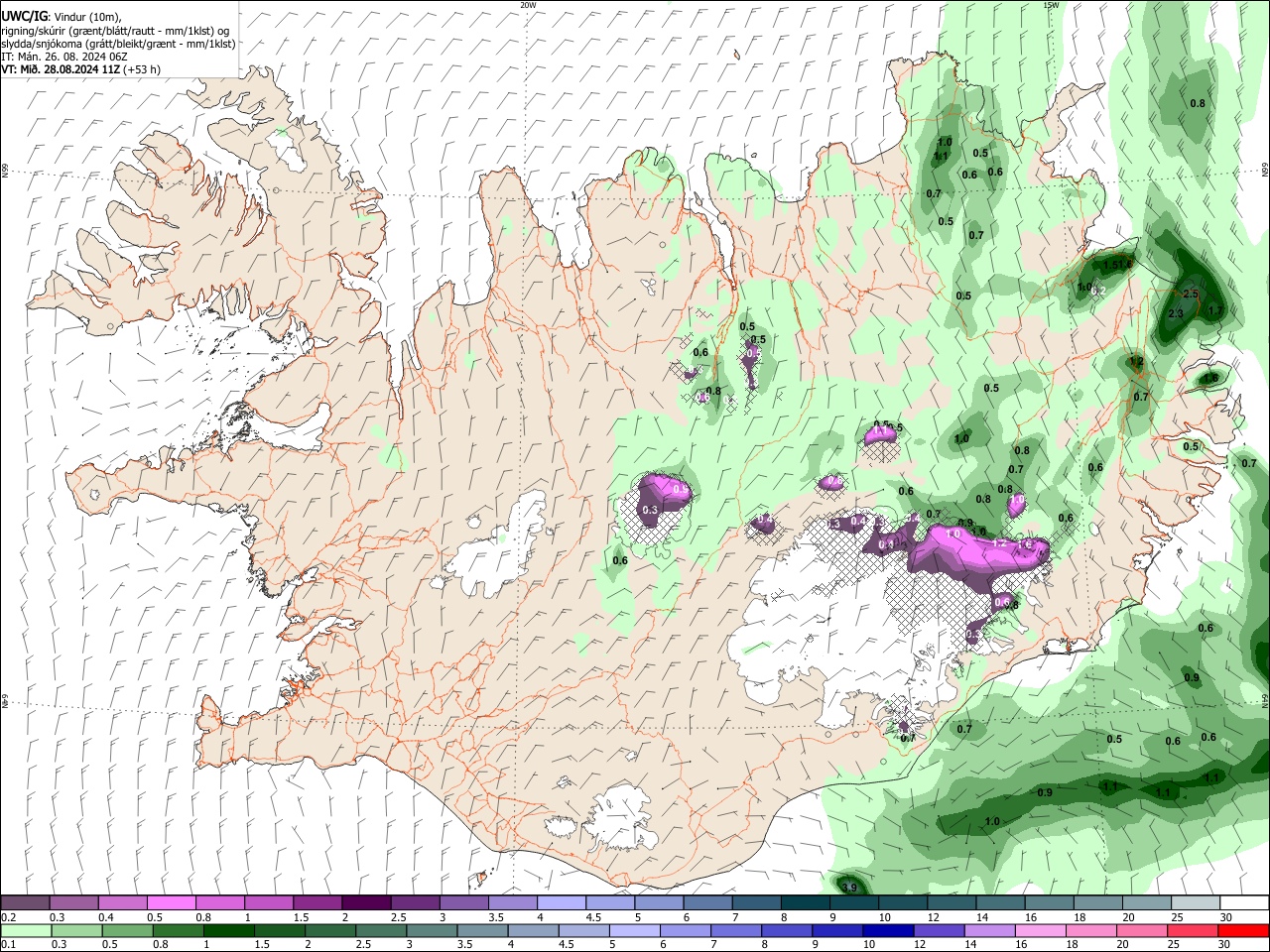Click the "Vindur (10m)" label

pyautogui.click(x=89, y=17)
